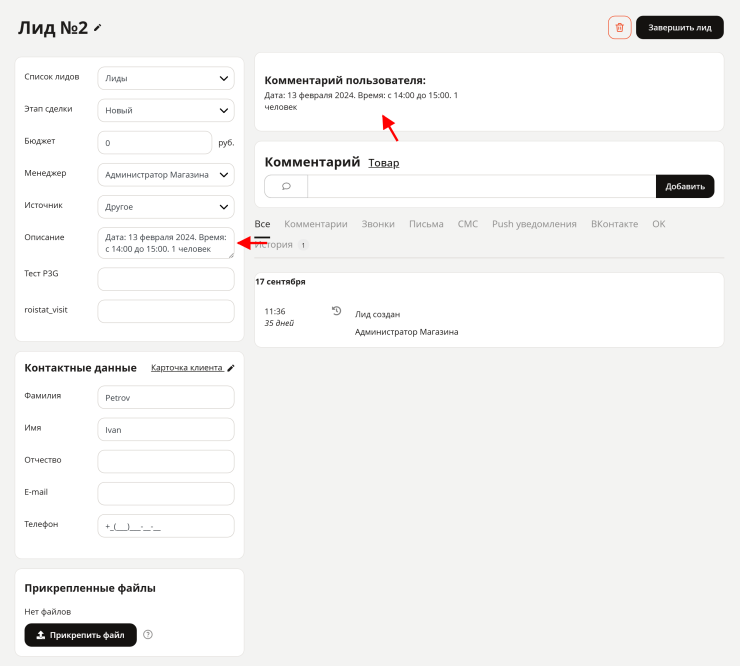Click the Прикрепить файл button

tap(81, 635)
